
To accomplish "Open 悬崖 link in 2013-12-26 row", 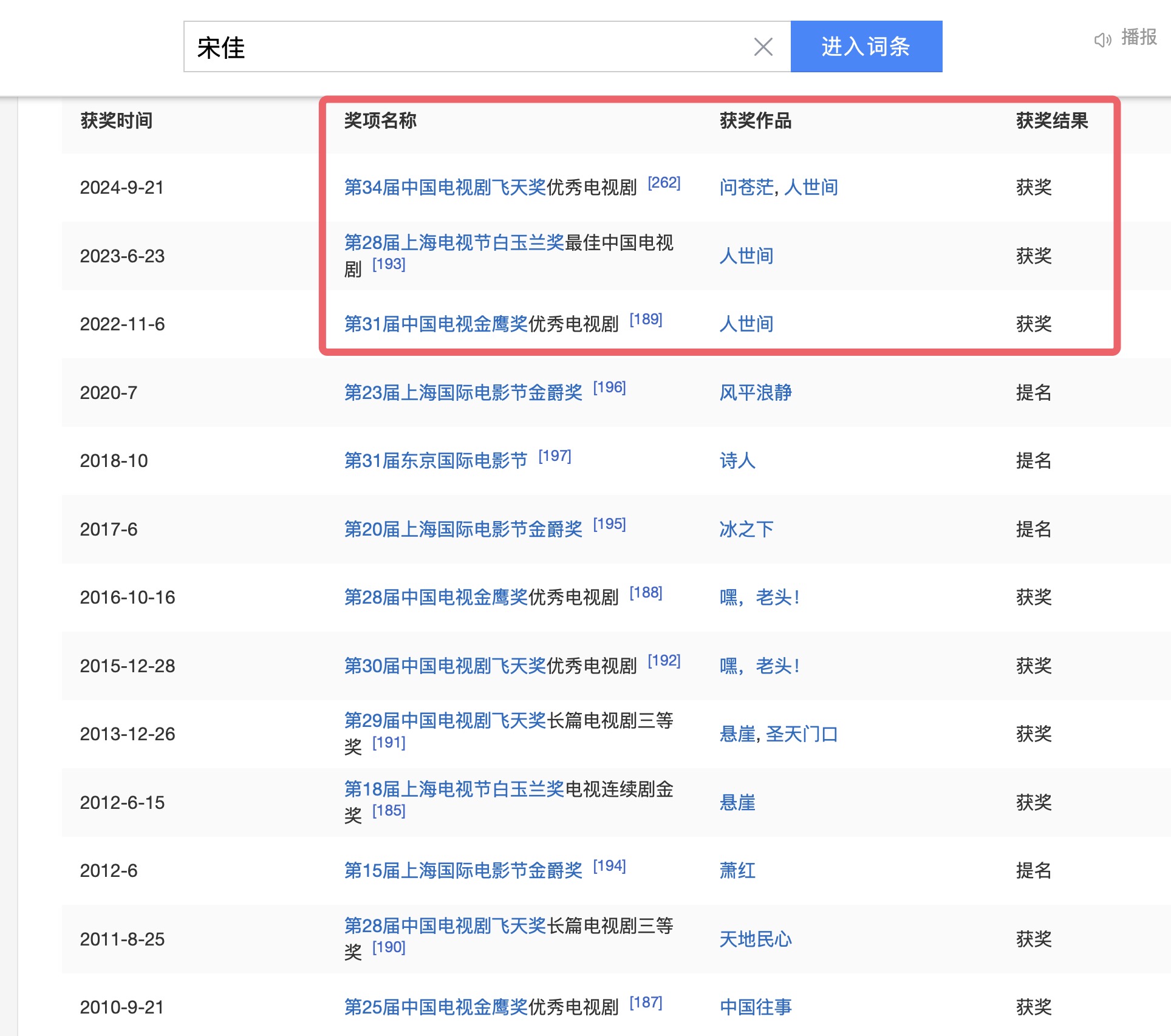I will pos(737,734).
